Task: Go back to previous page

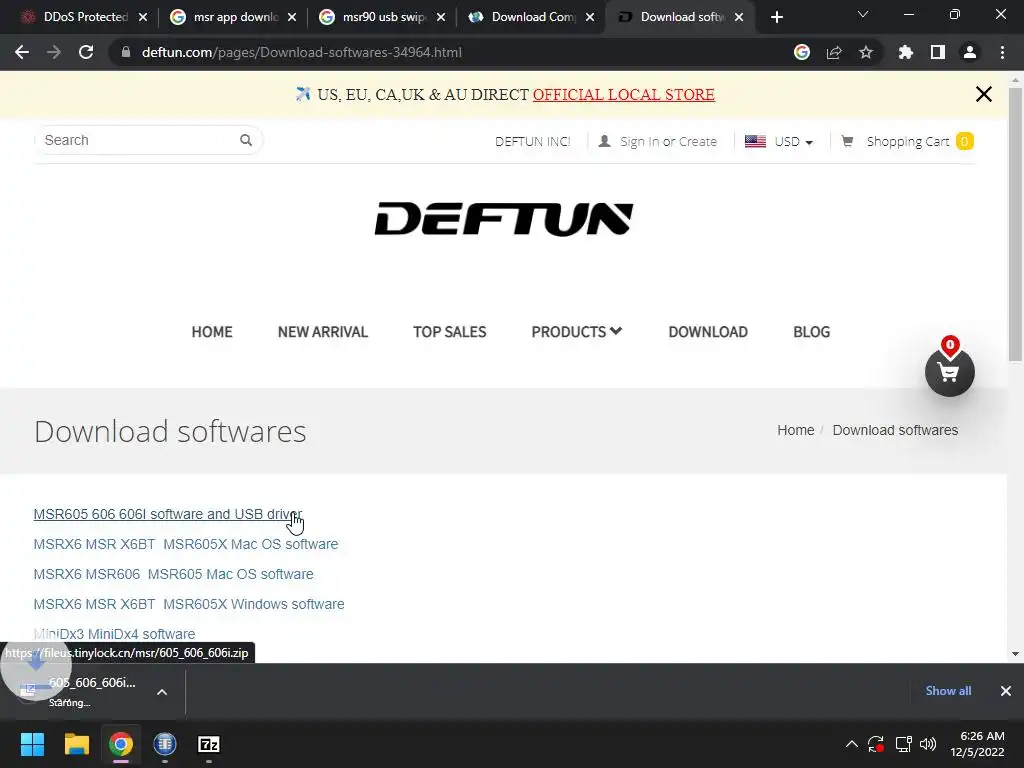Action: 22,52
